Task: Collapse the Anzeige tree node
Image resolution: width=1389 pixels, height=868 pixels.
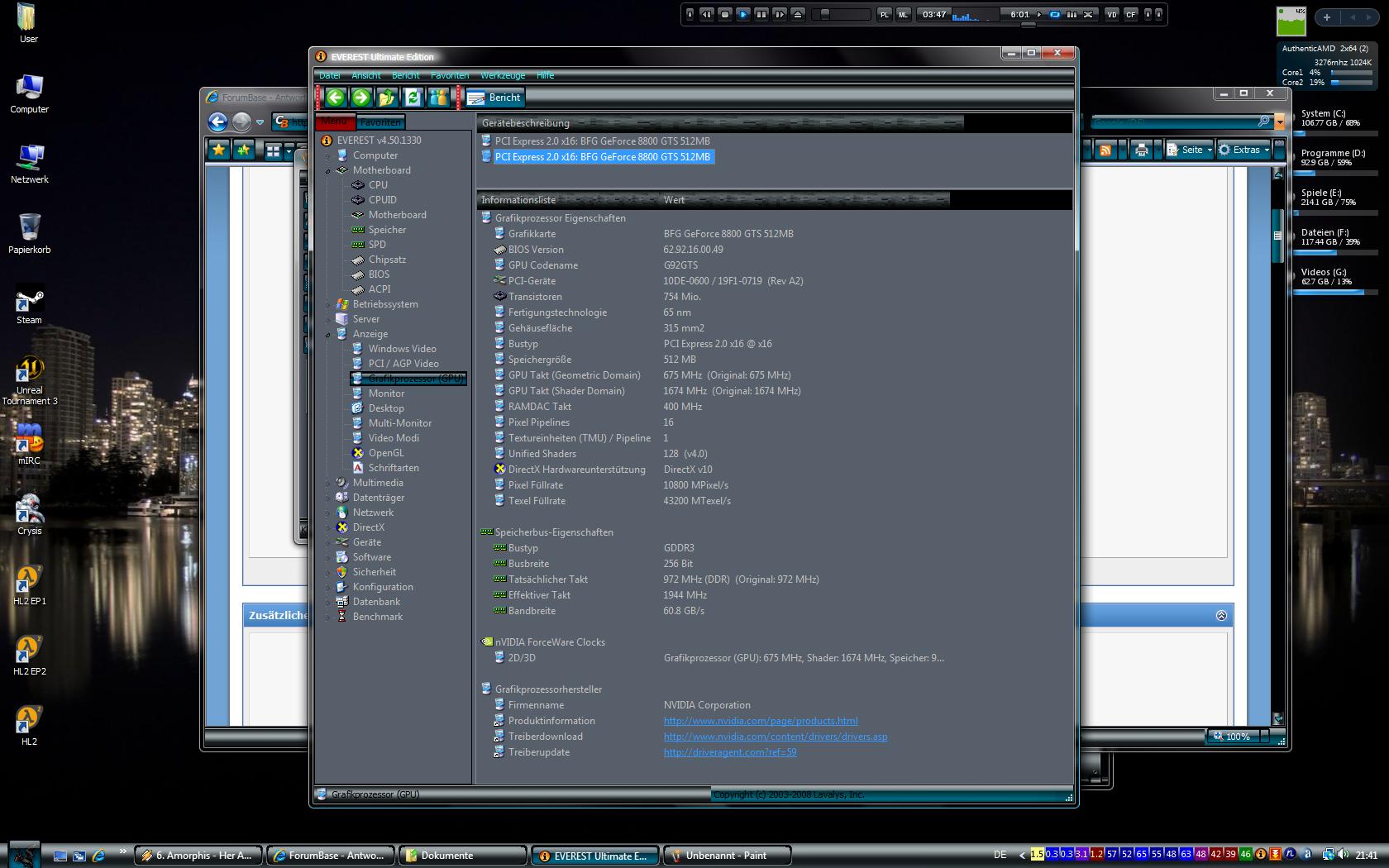Action: tap(328, 334)
